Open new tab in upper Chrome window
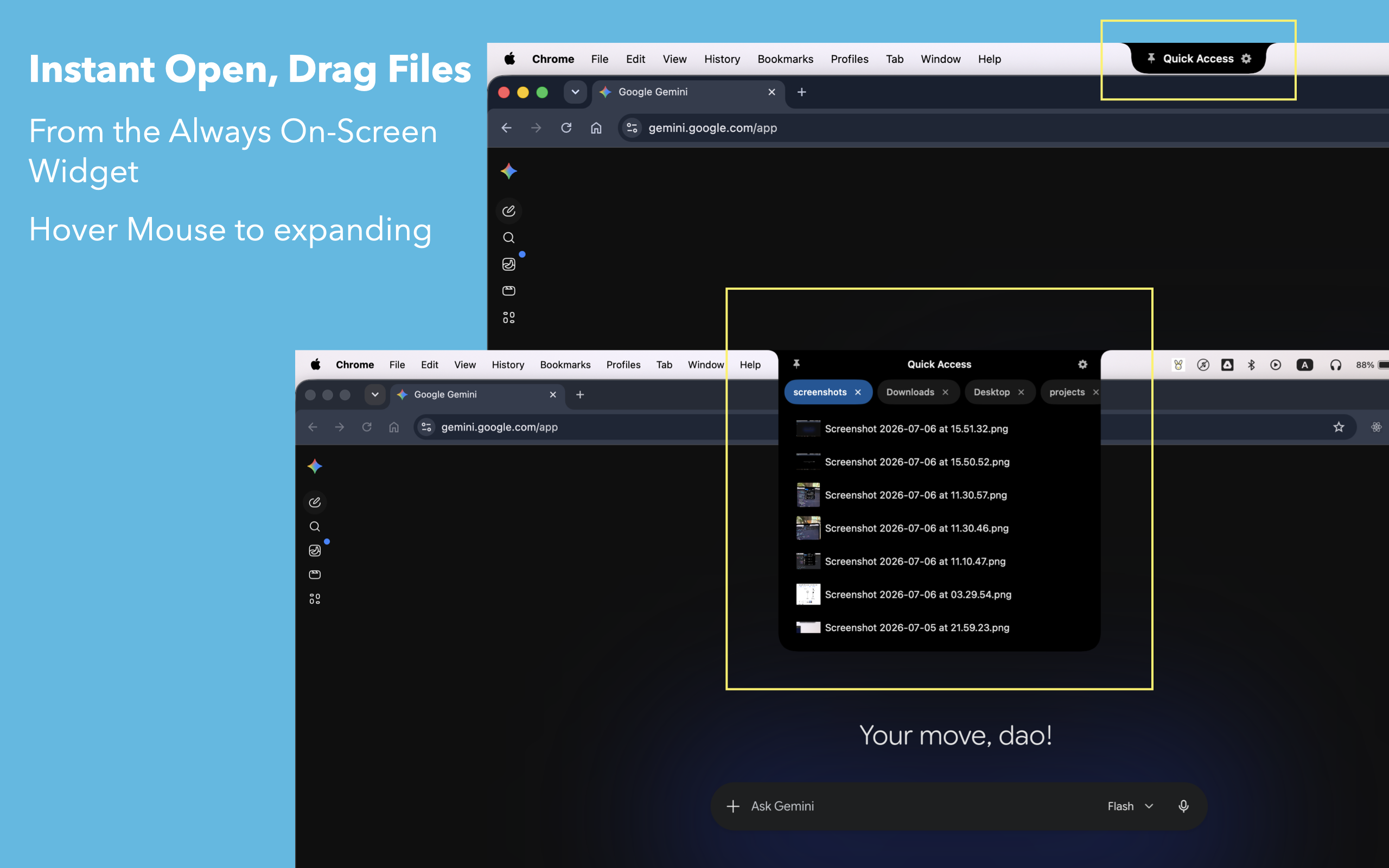 [802, 92]
